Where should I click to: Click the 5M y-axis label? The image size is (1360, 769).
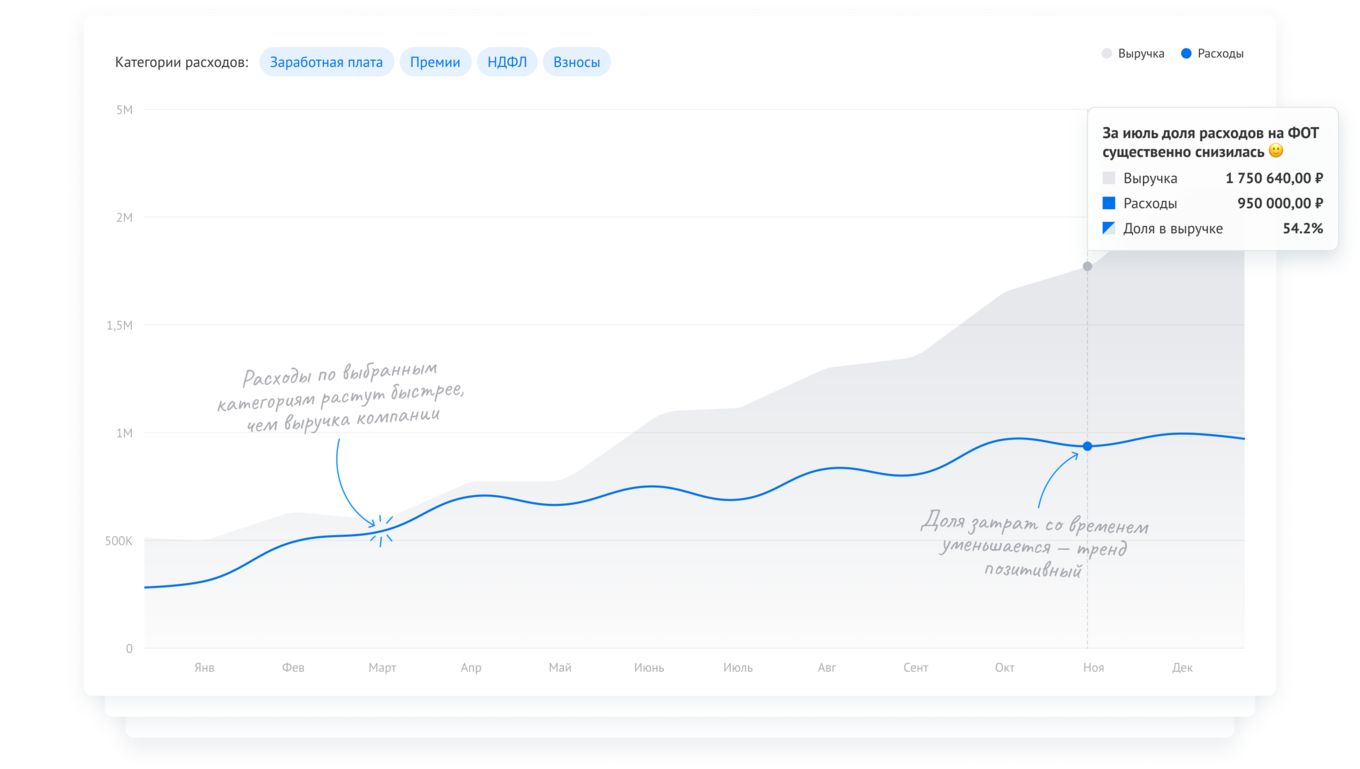pos(124,110)
